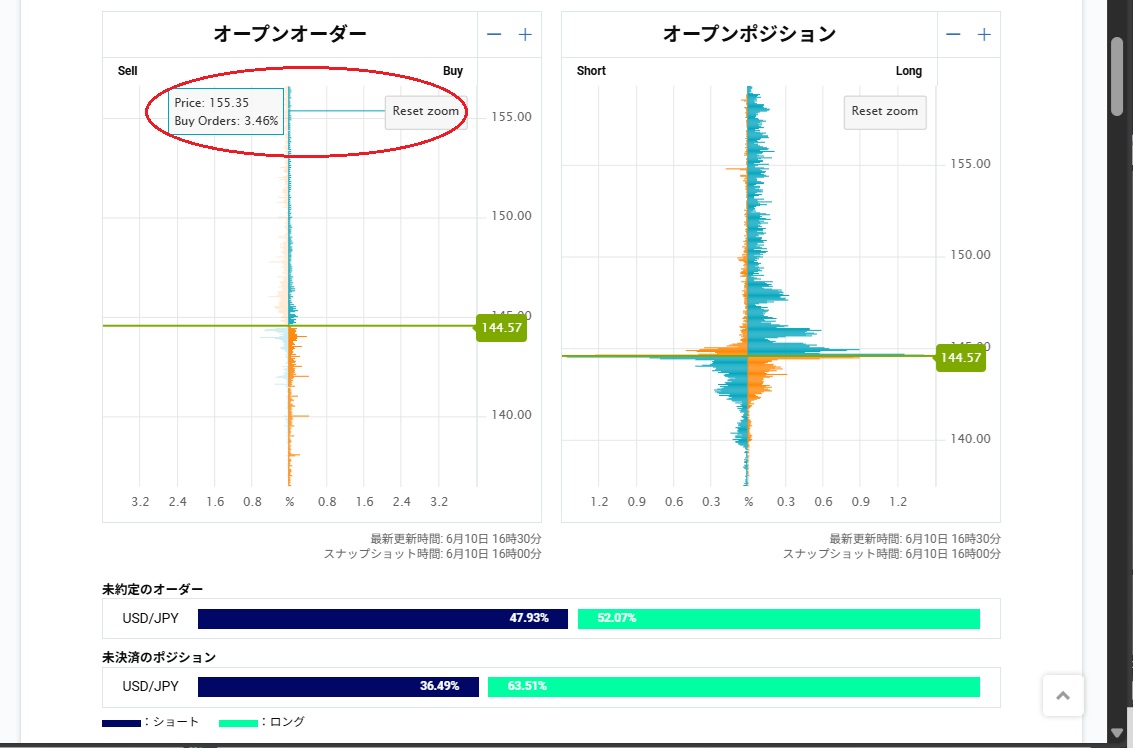Click the 144.57 price marker on positions chart
Viewport: 1133px width, 748px height.
[x=960, y=358]
